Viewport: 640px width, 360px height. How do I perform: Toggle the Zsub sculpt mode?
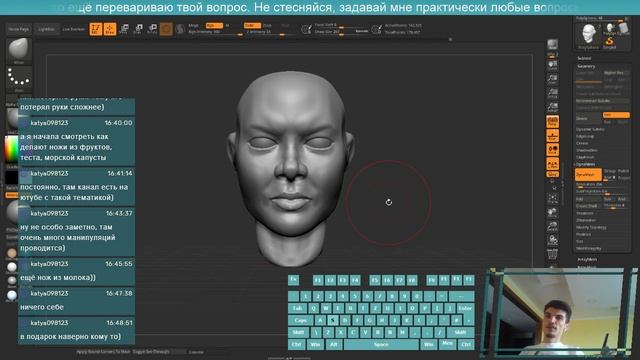point(267,25)
